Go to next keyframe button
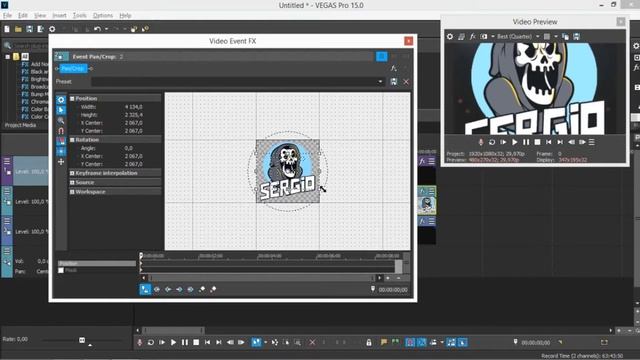Image resolution: width=640 pixels, height=360 pixels. tap(179, 289)
